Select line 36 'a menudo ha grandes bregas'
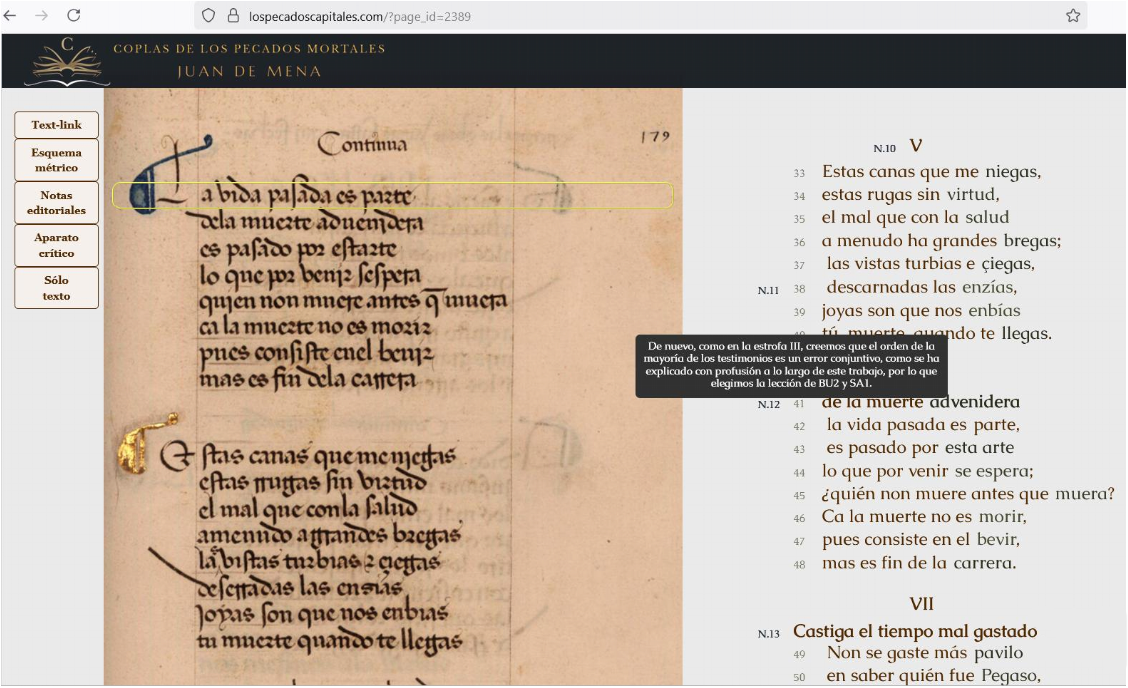This screenshot has height=688, width=1128. (x=941, y=240)
